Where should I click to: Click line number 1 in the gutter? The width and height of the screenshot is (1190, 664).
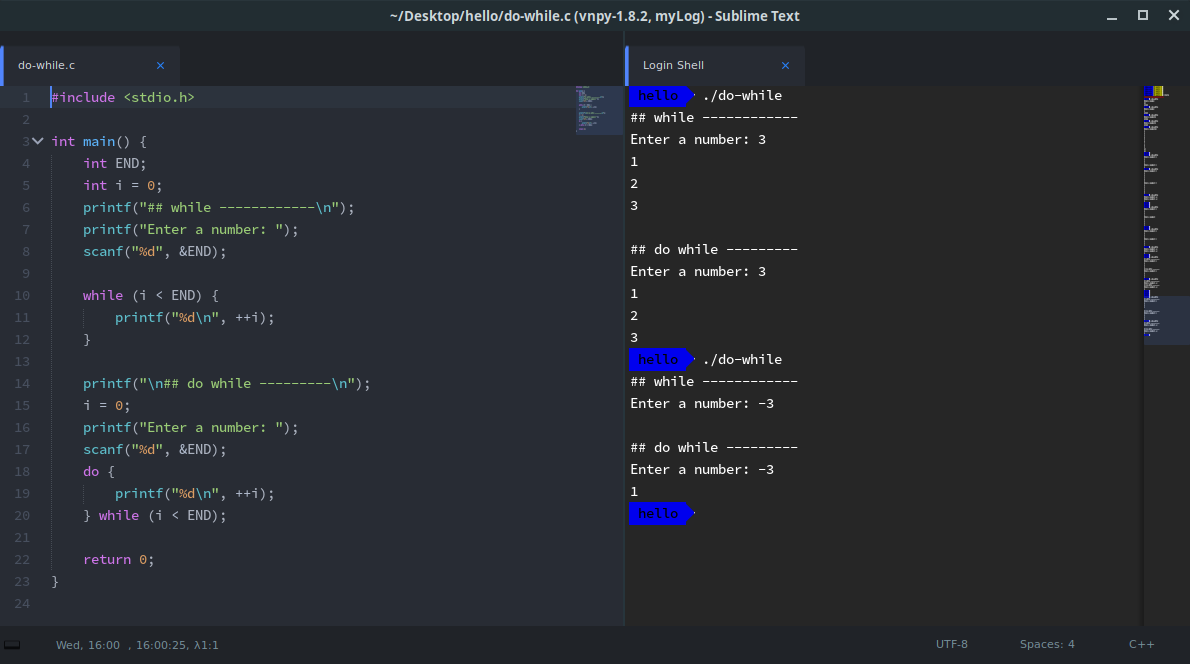click(x=26, y=97)
